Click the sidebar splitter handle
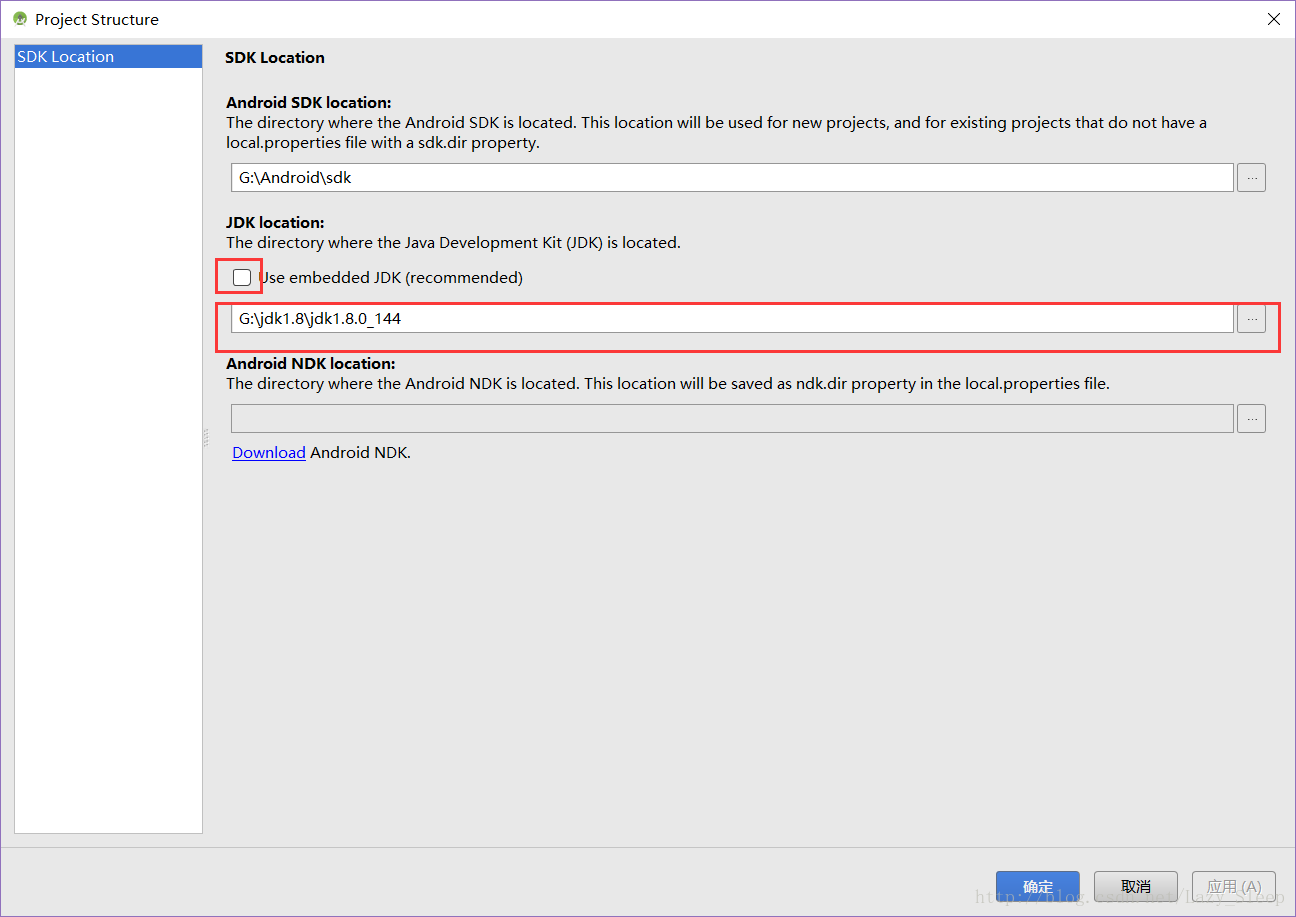The width and height of the screenshot is (1296, 917). point(206,437)
